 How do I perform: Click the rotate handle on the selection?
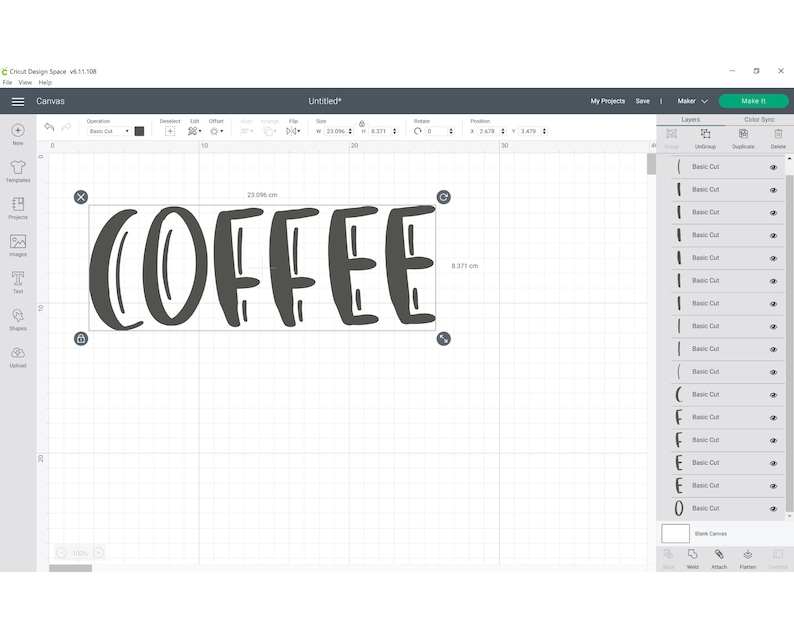[x=444, y=197]
